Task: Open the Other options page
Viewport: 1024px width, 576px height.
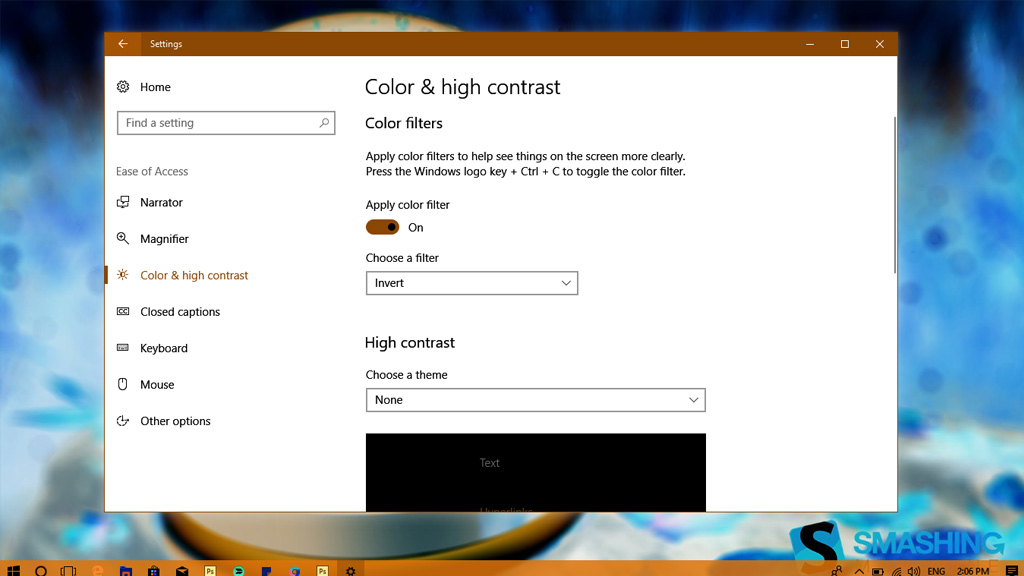Action: click(163, 421)
